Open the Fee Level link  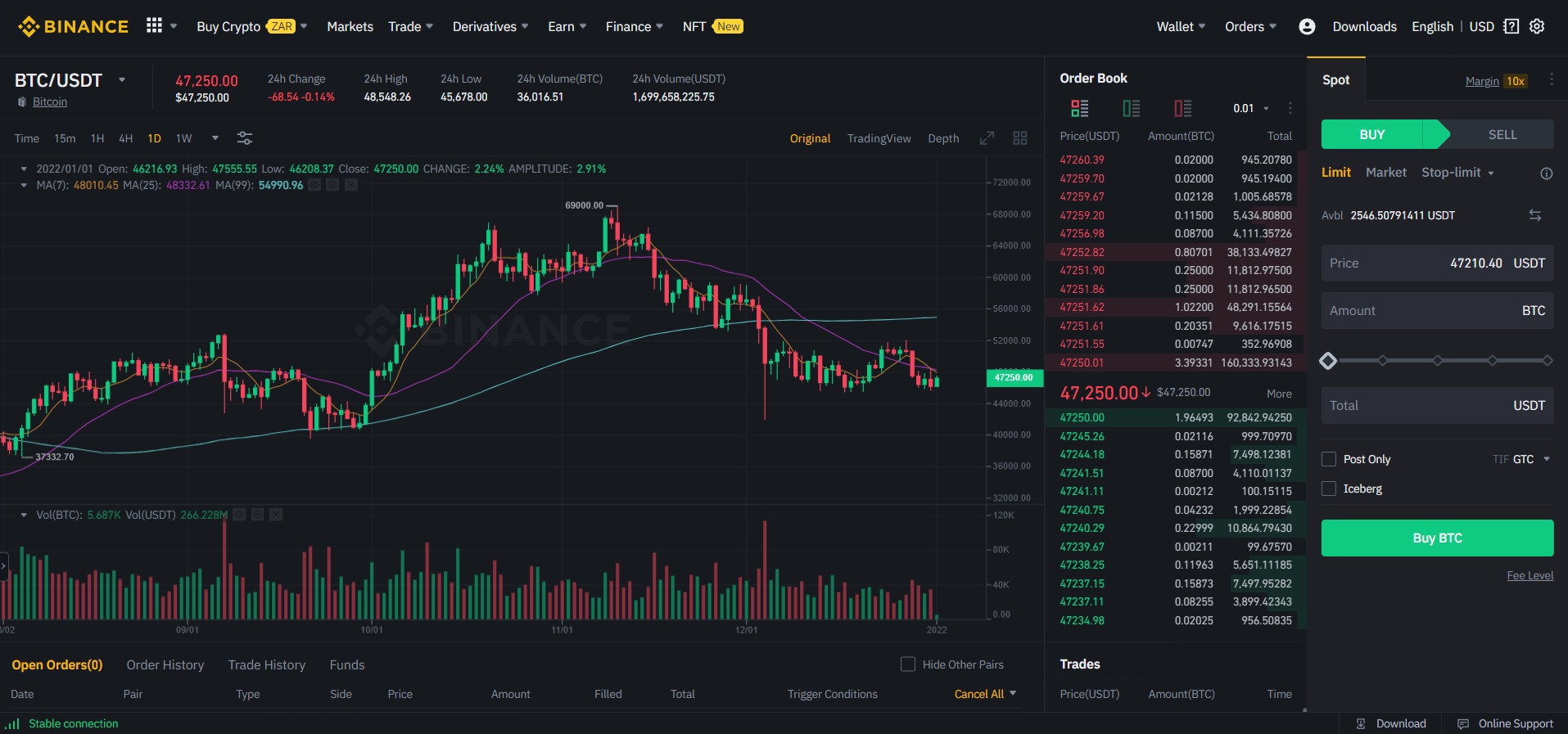click(x=1530, y=575)
